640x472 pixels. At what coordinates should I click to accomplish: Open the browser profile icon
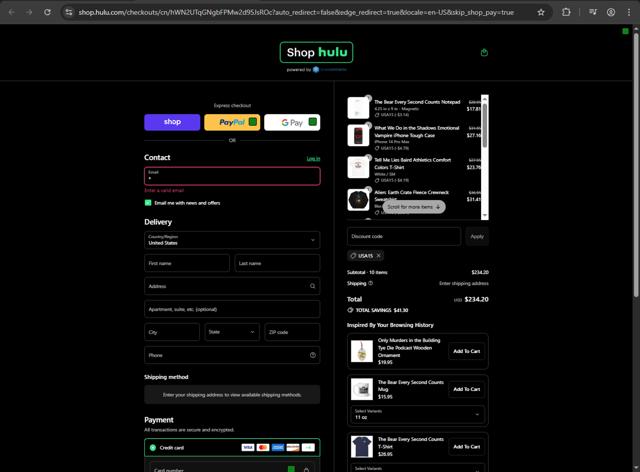coord(611,12)
